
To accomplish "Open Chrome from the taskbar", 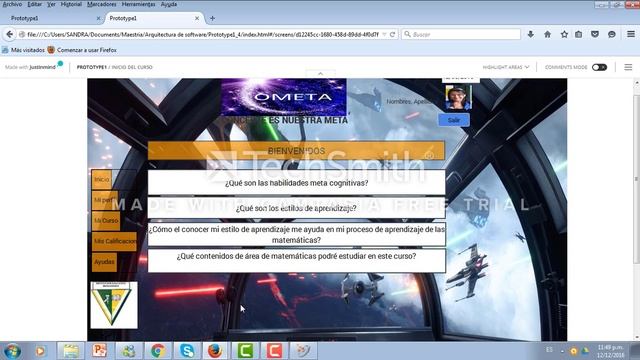I will pos(158,351).
